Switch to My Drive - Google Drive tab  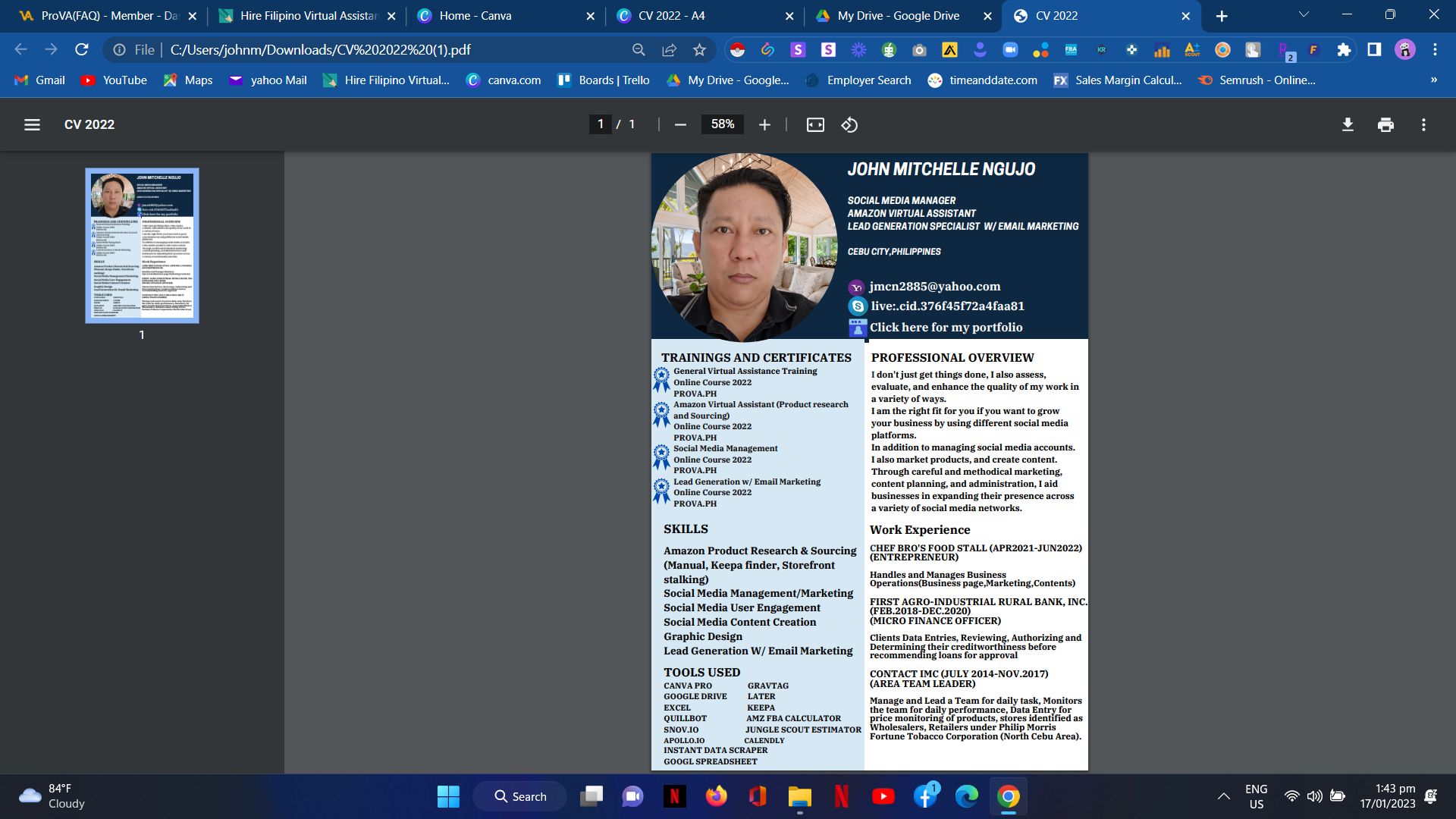coord(898,15)
